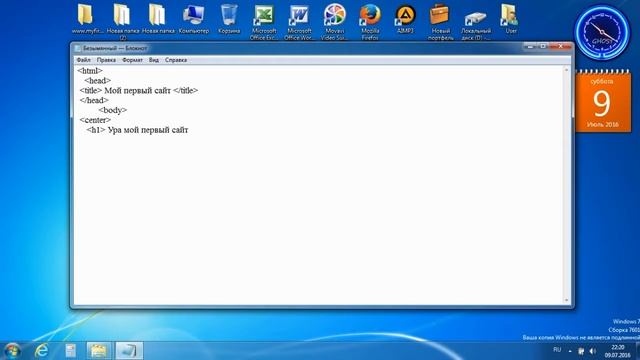Place cursor in the <html> line
The height and width of the screenshot is (360, 640).
click(x=90, y=71)
